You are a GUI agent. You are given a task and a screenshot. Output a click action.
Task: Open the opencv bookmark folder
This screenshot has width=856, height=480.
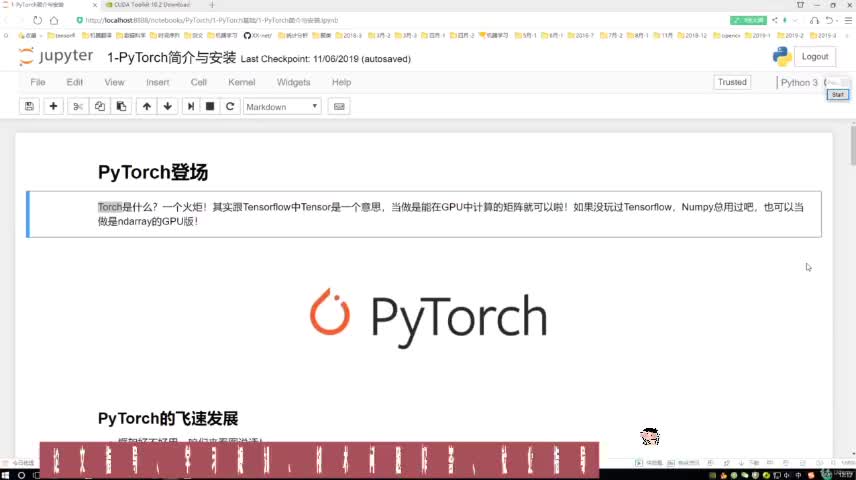coord(727,35)
